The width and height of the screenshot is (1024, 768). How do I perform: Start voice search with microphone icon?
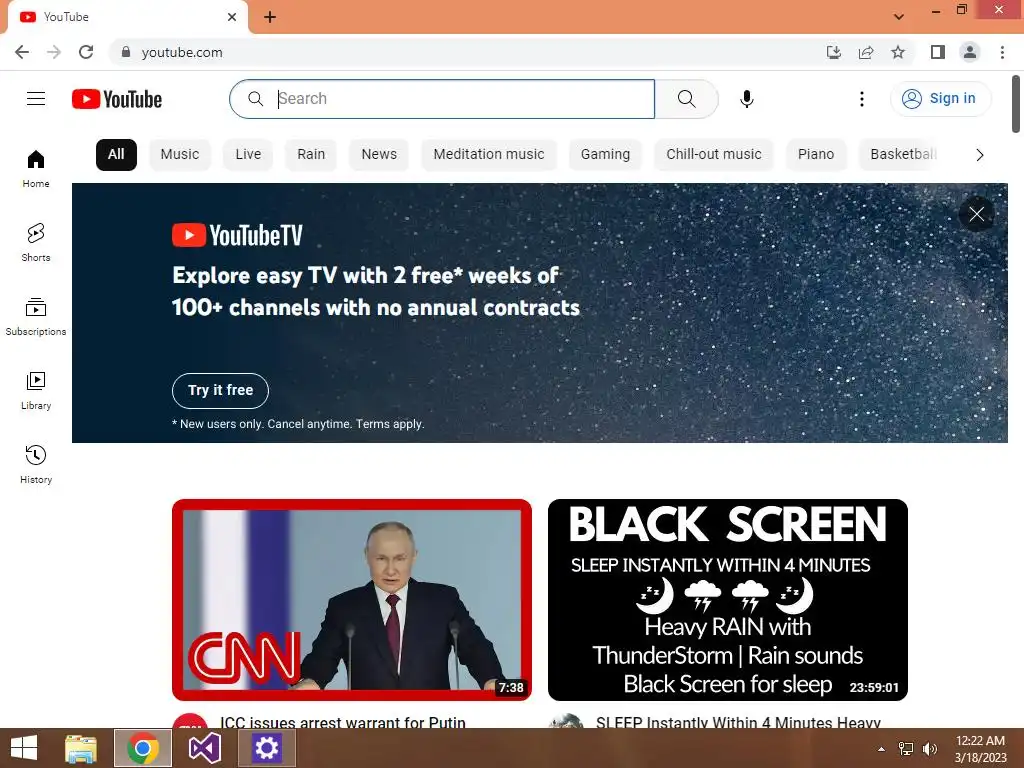[747, 99]
